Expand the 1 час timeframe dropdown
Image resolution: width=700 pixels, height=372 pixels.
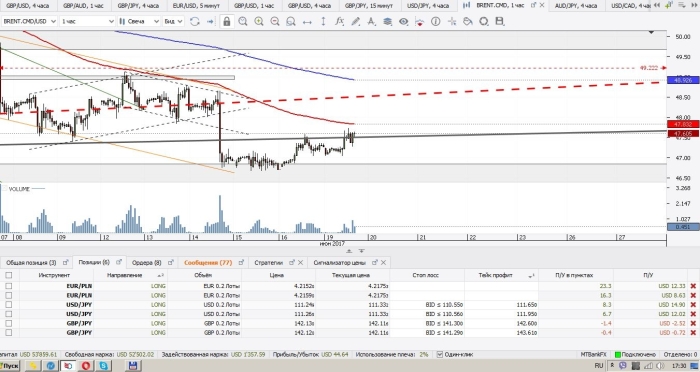click(x=88, y=21)
